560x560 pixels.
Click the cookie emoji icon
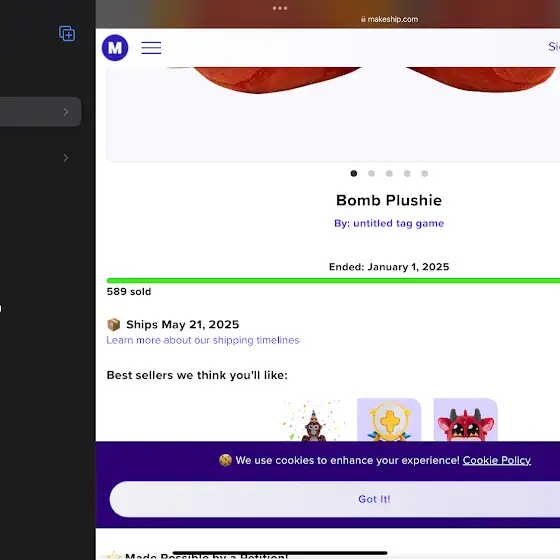click(x=225, y=460)
